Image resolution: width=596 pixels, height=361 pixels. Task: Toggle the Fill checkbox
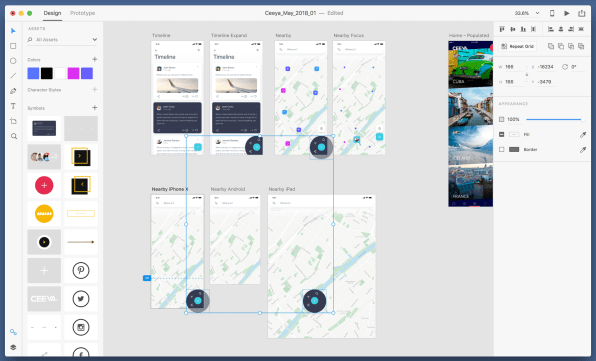[501, 135]
